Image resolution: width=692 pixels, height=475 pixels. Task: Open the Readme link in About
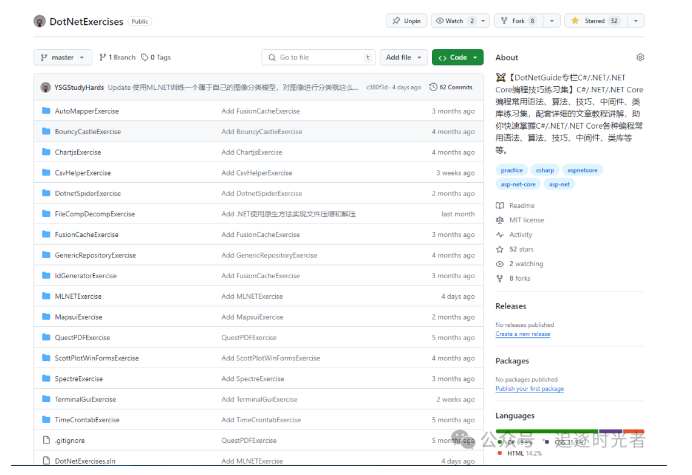coord(515,205)
